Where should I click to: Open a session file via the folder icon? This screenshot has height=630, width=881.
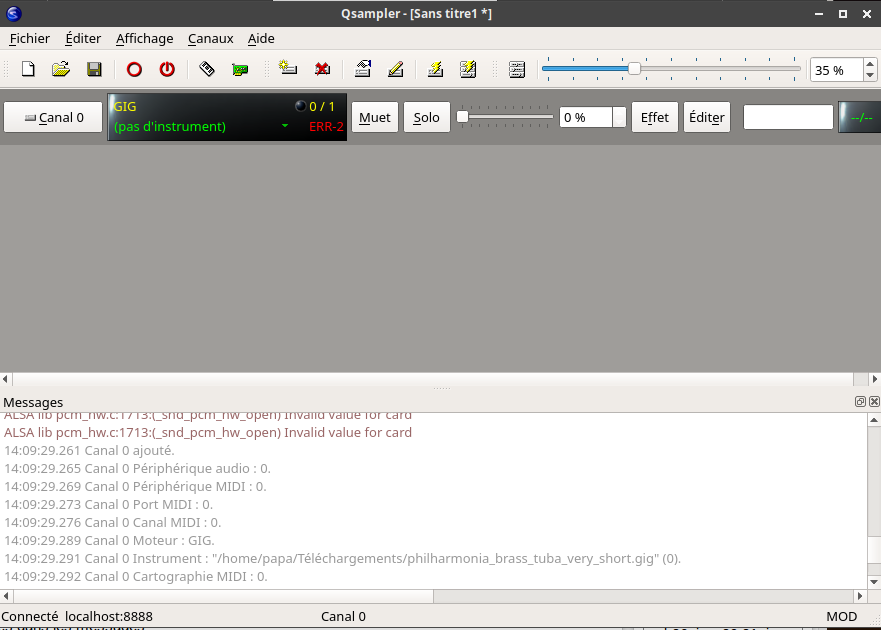[61, 69]
